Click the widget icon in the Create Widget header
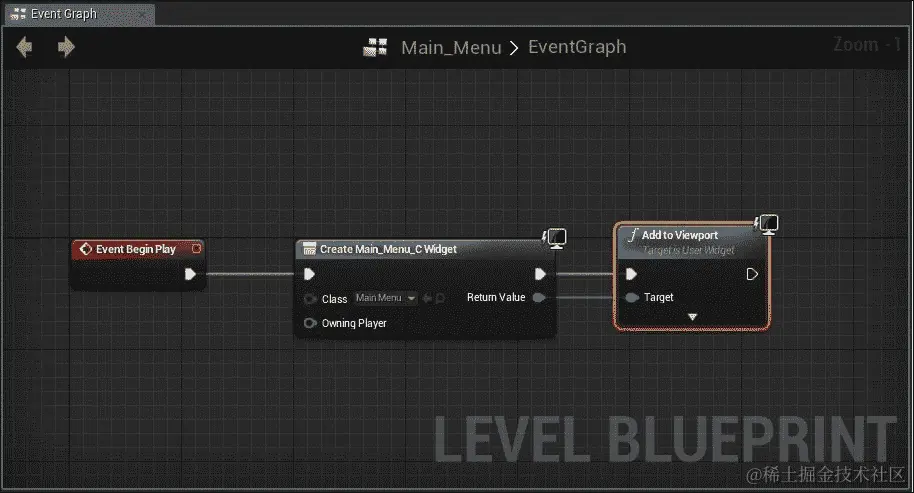This screenshot has height=493, width=914. (310, 249)
